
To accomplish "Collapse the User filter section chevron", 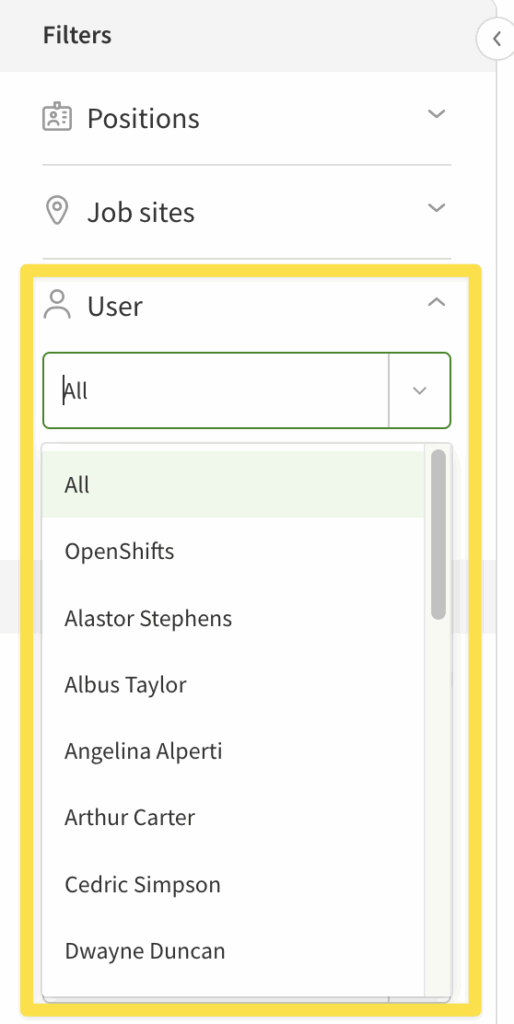I will click(436, 302).
